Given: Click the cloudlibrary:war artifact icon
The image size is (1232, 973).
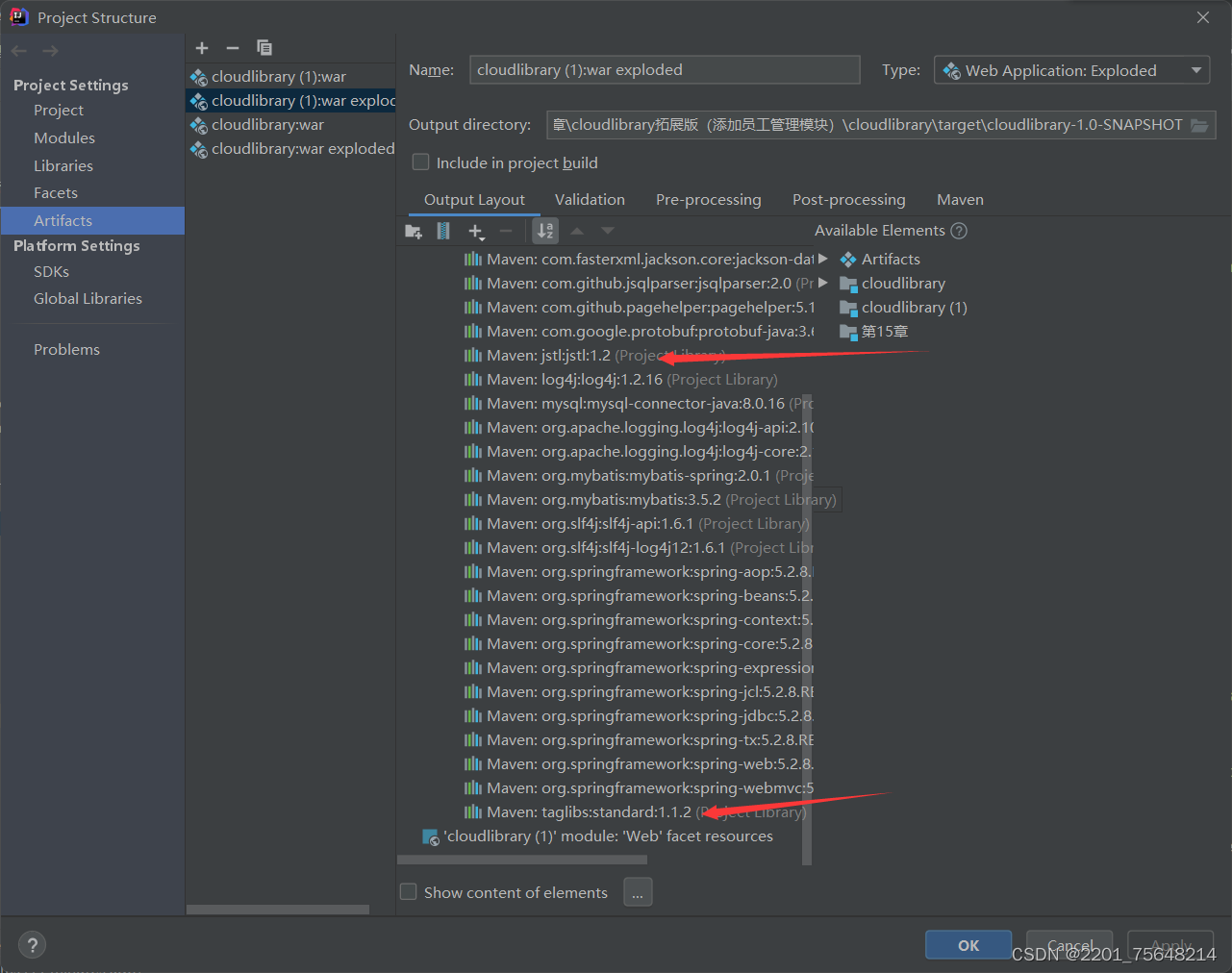Looking at the screenshot, I should click(x=199, y=125).
